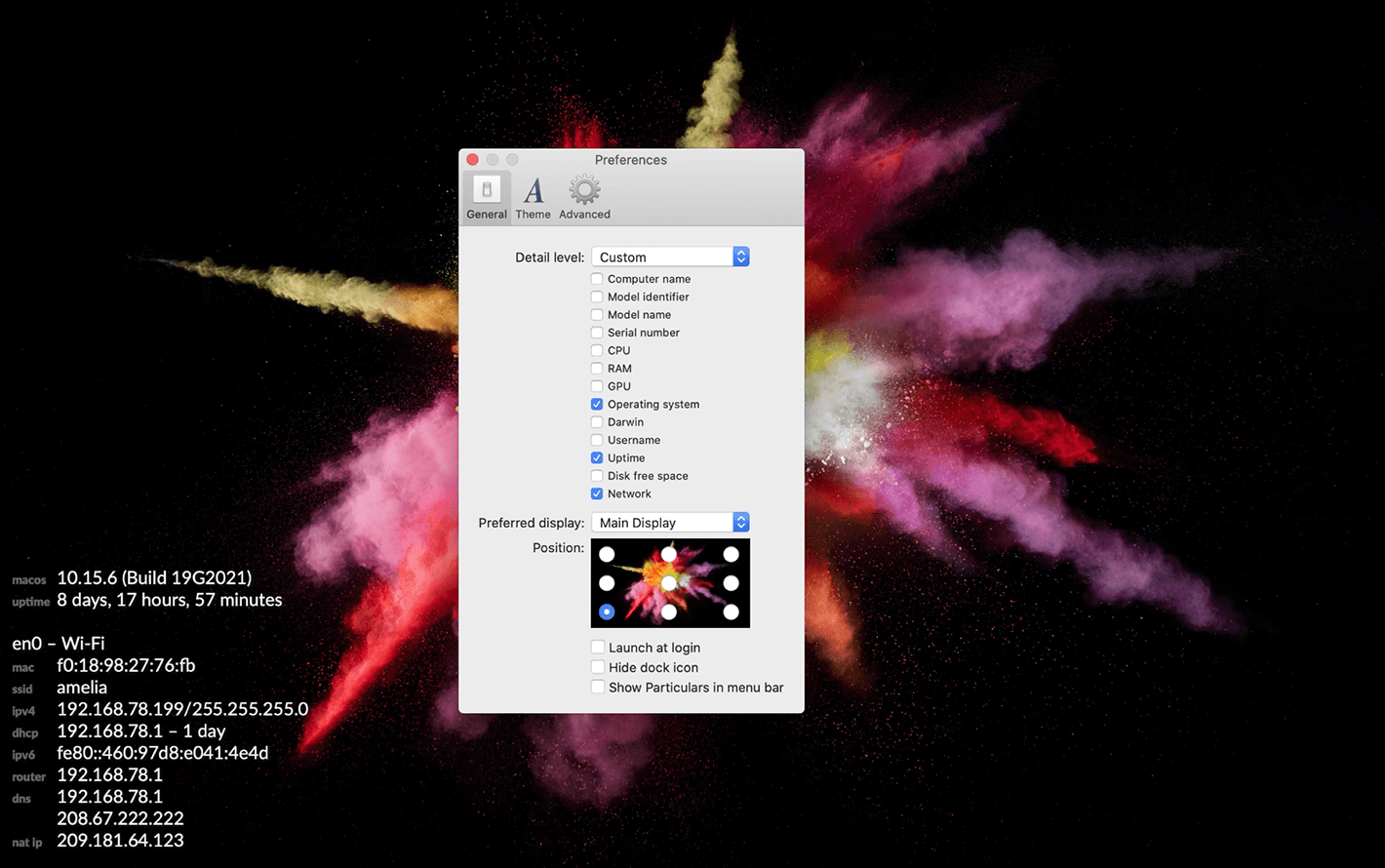
Task: Select the bottom-right position radio button
Action: pos(731,612)
